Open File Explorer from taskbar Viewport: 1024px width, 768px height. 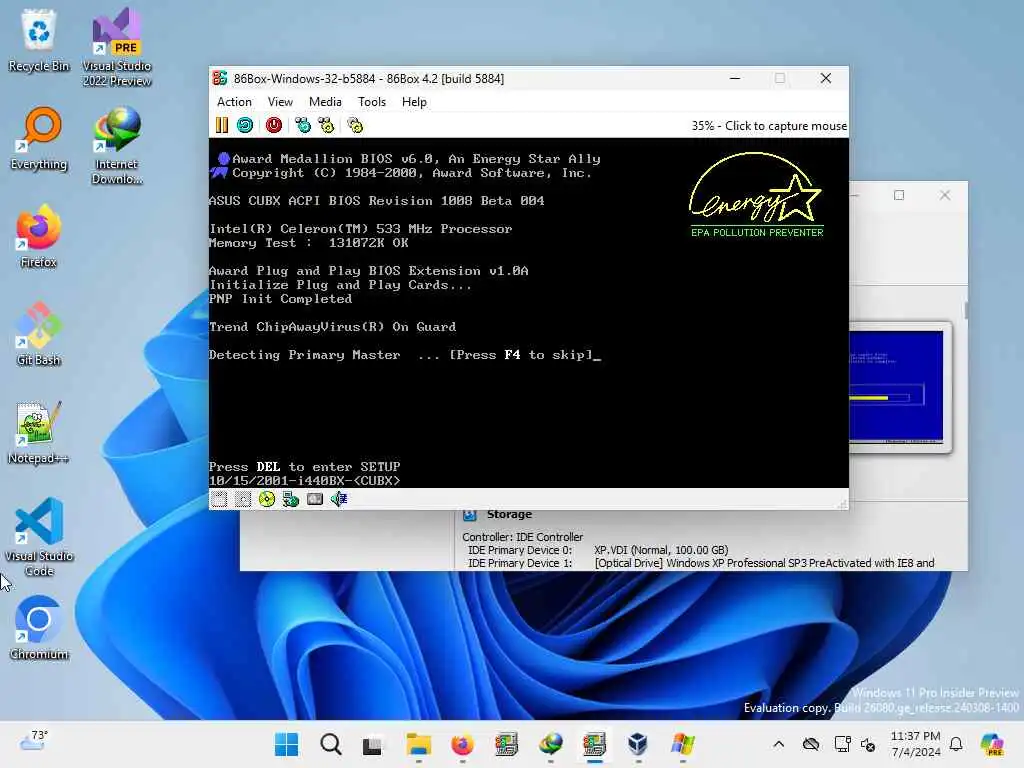click(419, 744)
